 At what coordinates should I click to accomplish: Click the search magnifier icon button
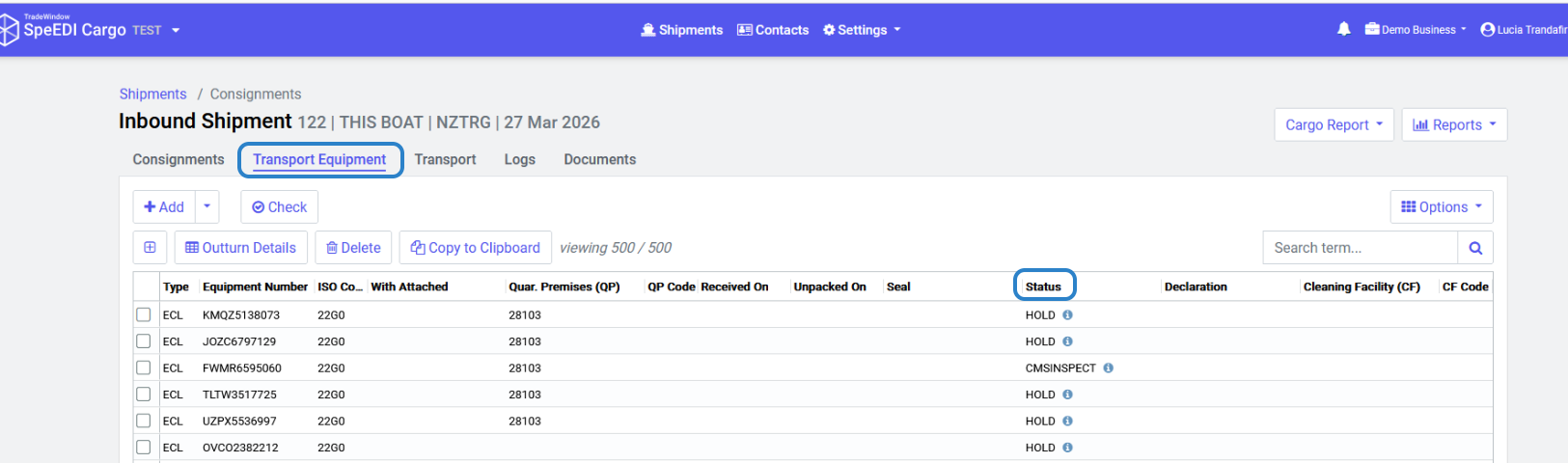pos(1474,248)
